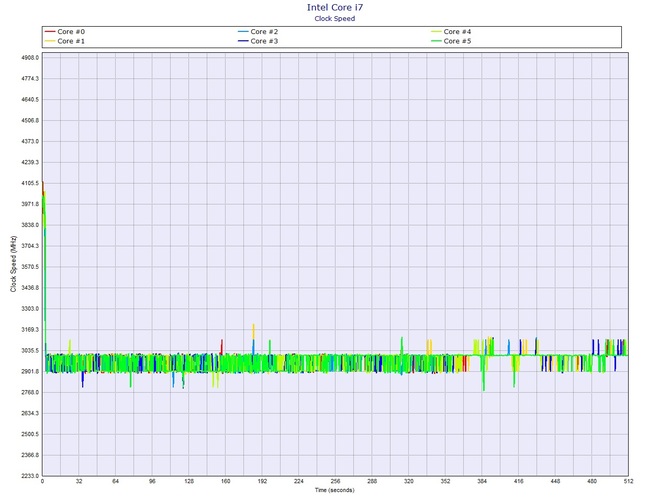The height and width of the screenshot is (502, 670).
Task: Click the 384 x-axis tick label
Action: [482, 481]
